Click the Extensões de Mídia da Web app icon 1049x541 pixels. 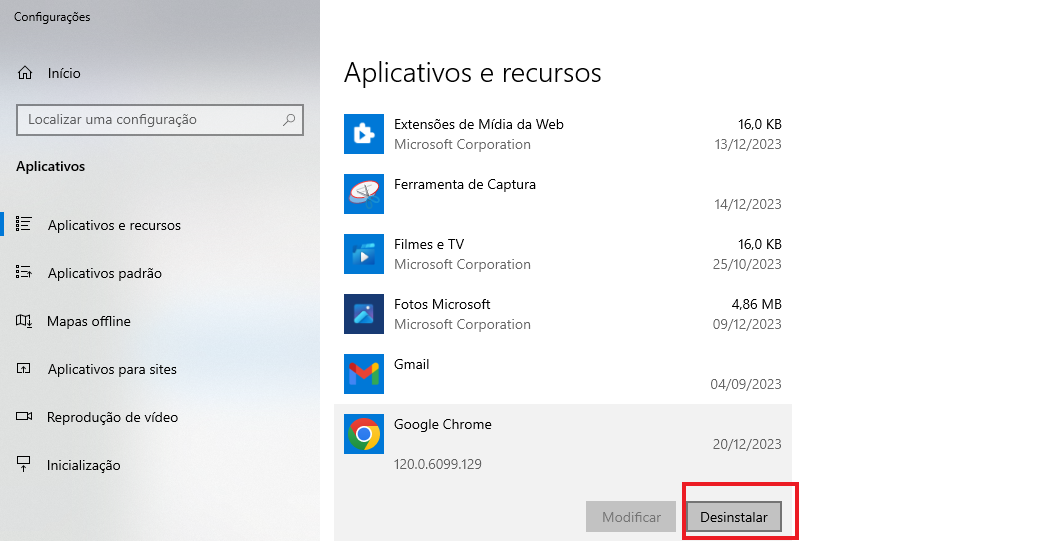(x=364, y=134)
